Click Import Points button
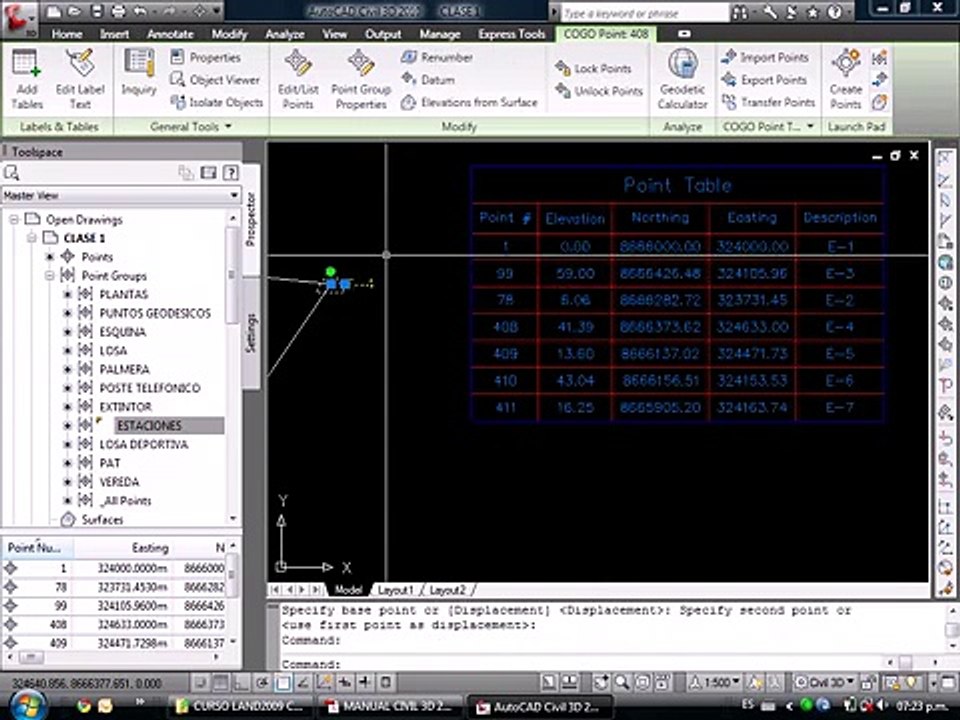The image size is (960, 720). tap(765, 58)
